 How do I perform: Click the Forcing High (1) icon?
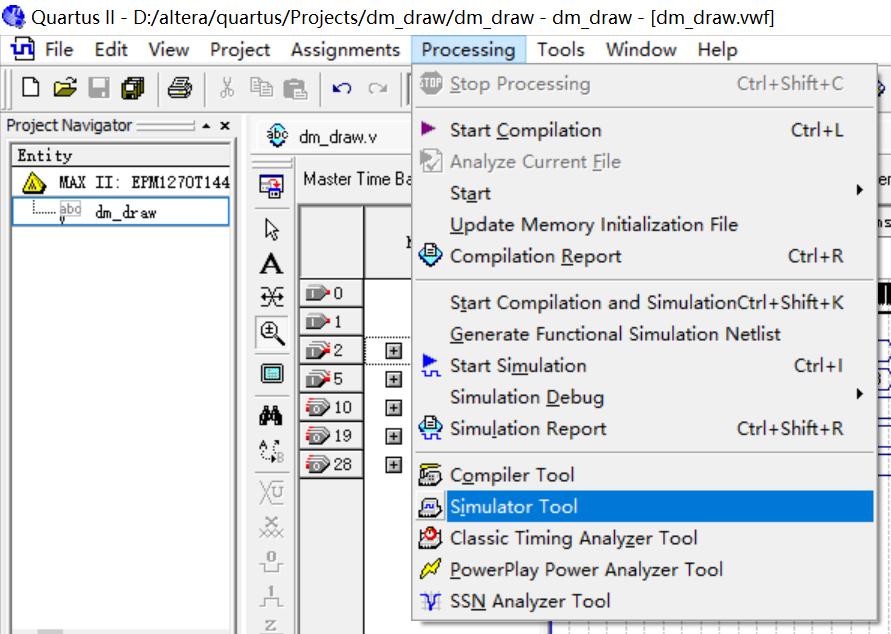pos(272,596)
